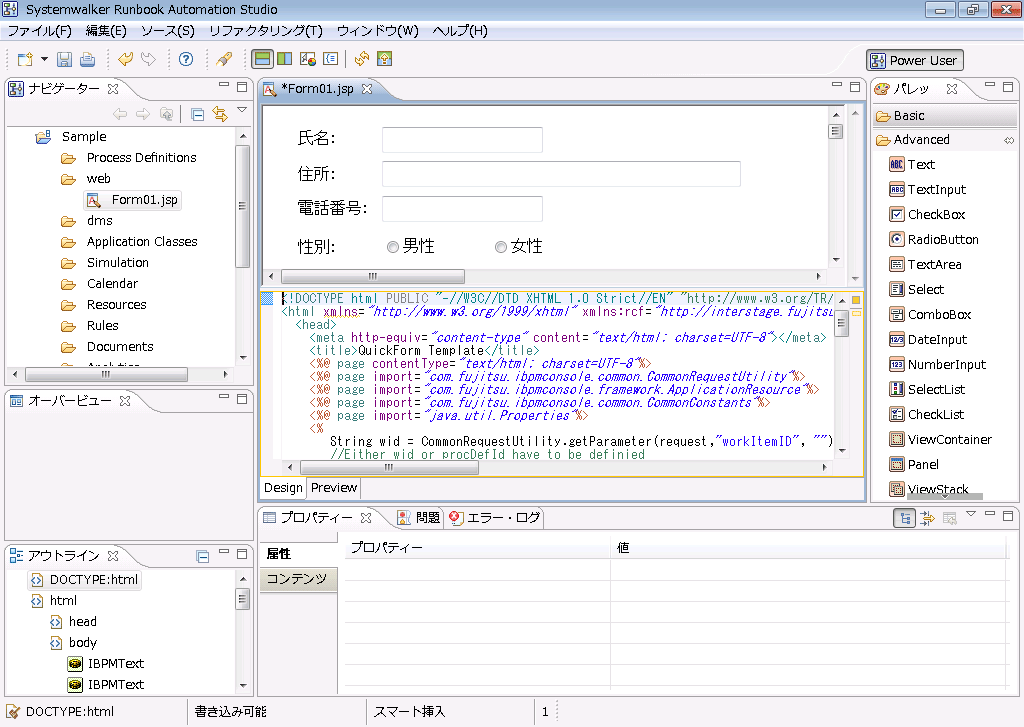This screenshot has height=727, width=1024.
Task: Open the ファイル(F) menu
Action: pos(39,31)
